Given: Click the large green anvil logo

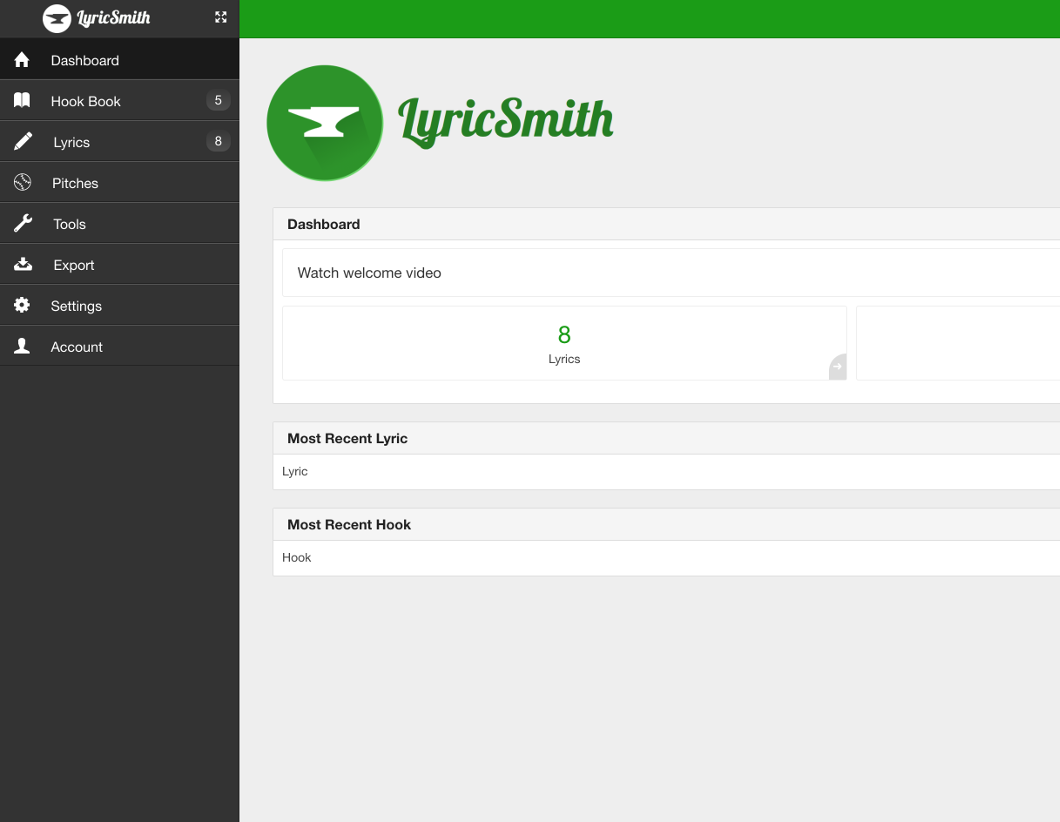Looking at the screenshot, I should point(325,123).
